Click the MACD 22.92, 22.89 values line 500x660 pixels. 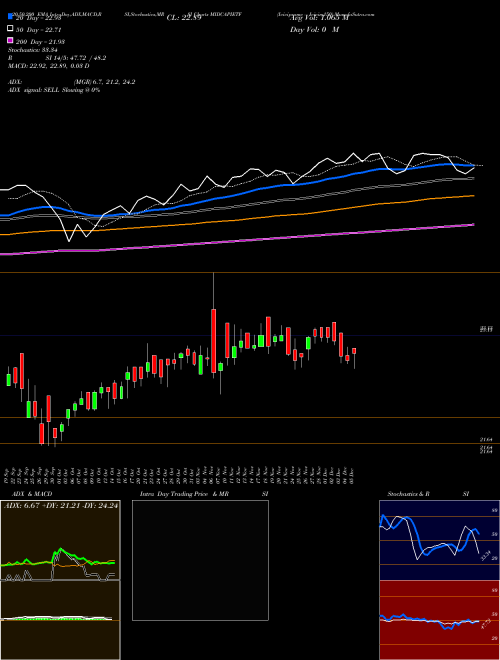[49, 66]
